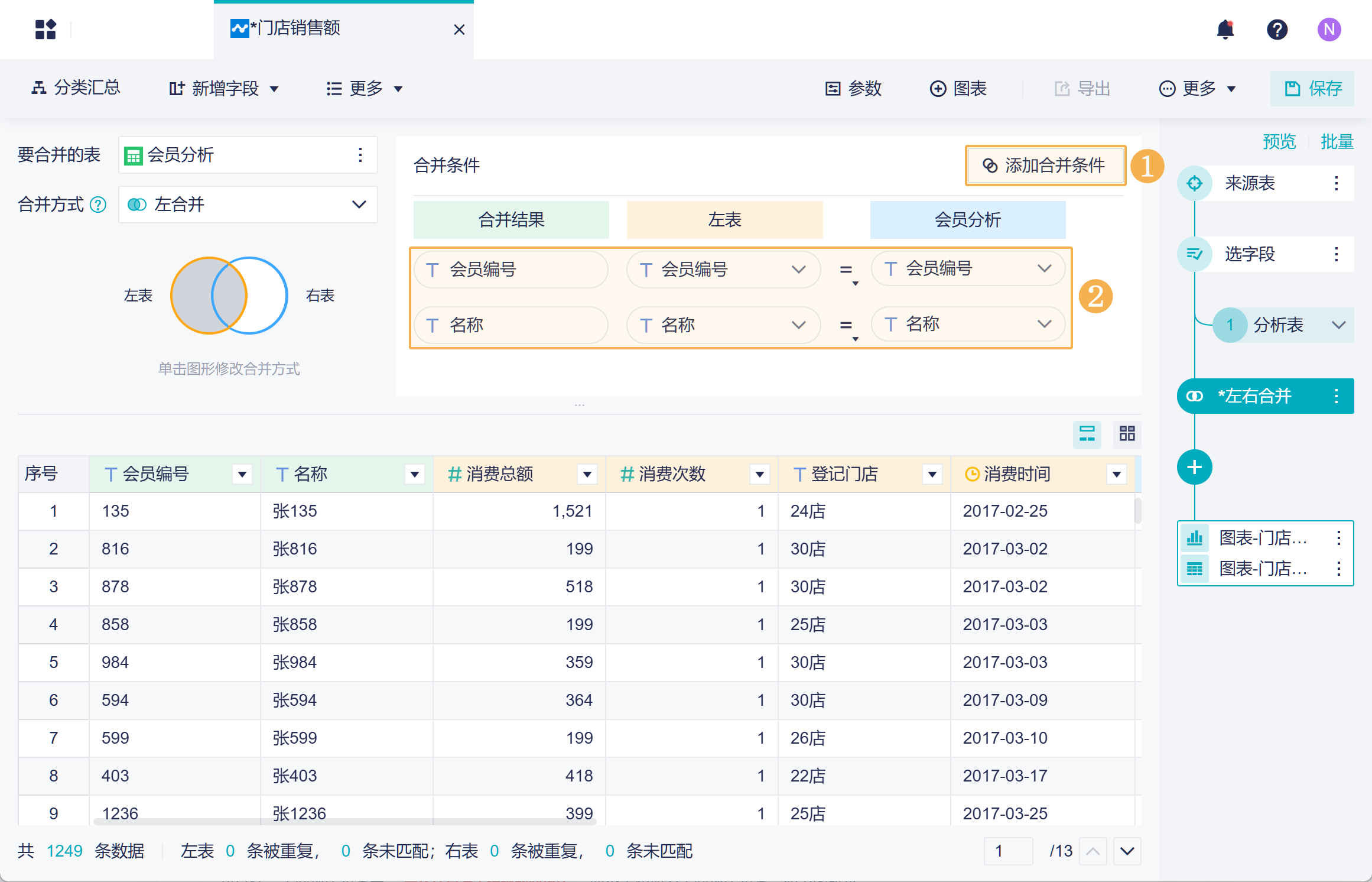
Task: Click the 来源表 source table step icon
Action: pos(1194,183)
